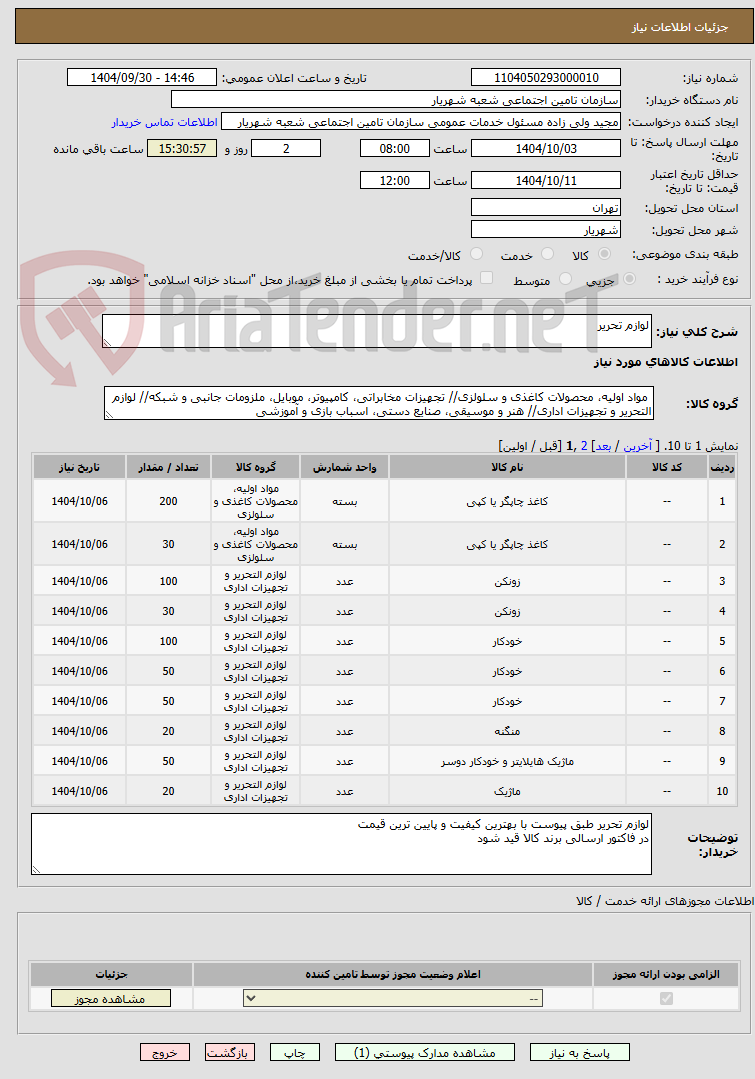Screen dimensions: 755x1079
Task: Click the remaining days field showing 2
Action: click(x=286, y=149)
